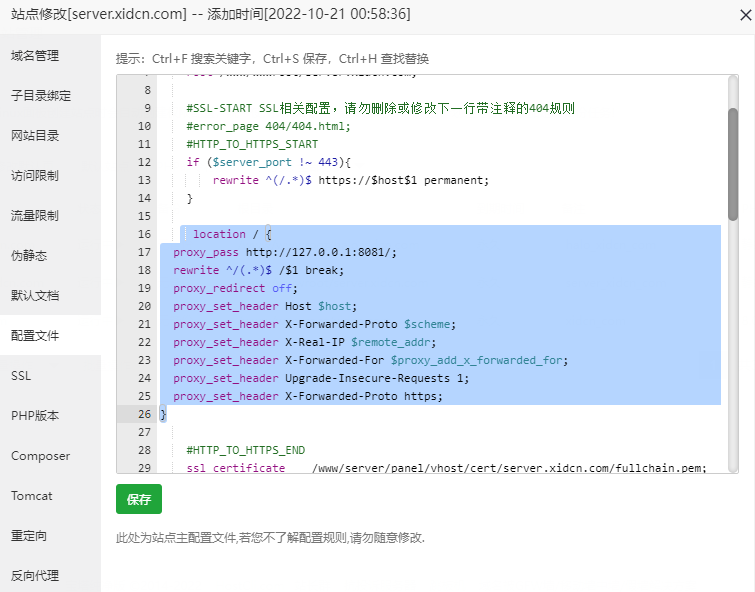This screenshot has height=592, width=755.
Task: Go to 流量限制 tab
Action: click(x=35, y=216)
